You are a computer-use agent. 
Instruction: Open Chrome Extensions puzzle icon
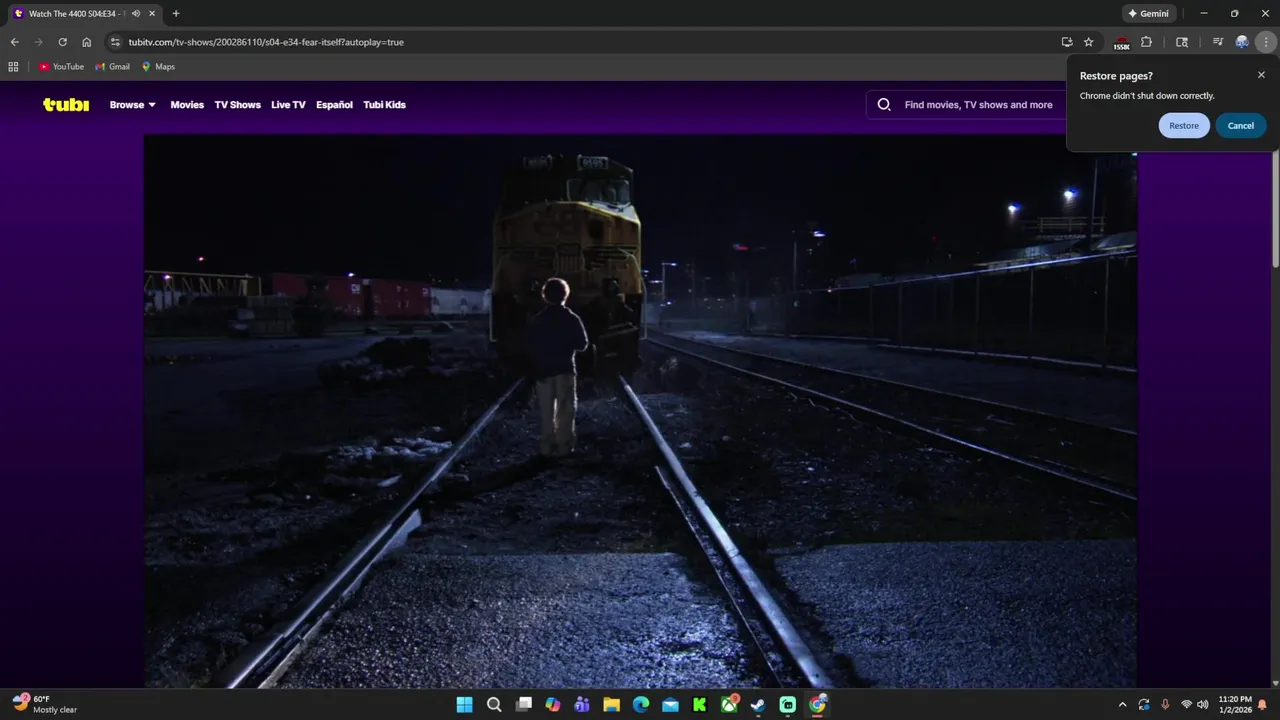point(1147,42)
